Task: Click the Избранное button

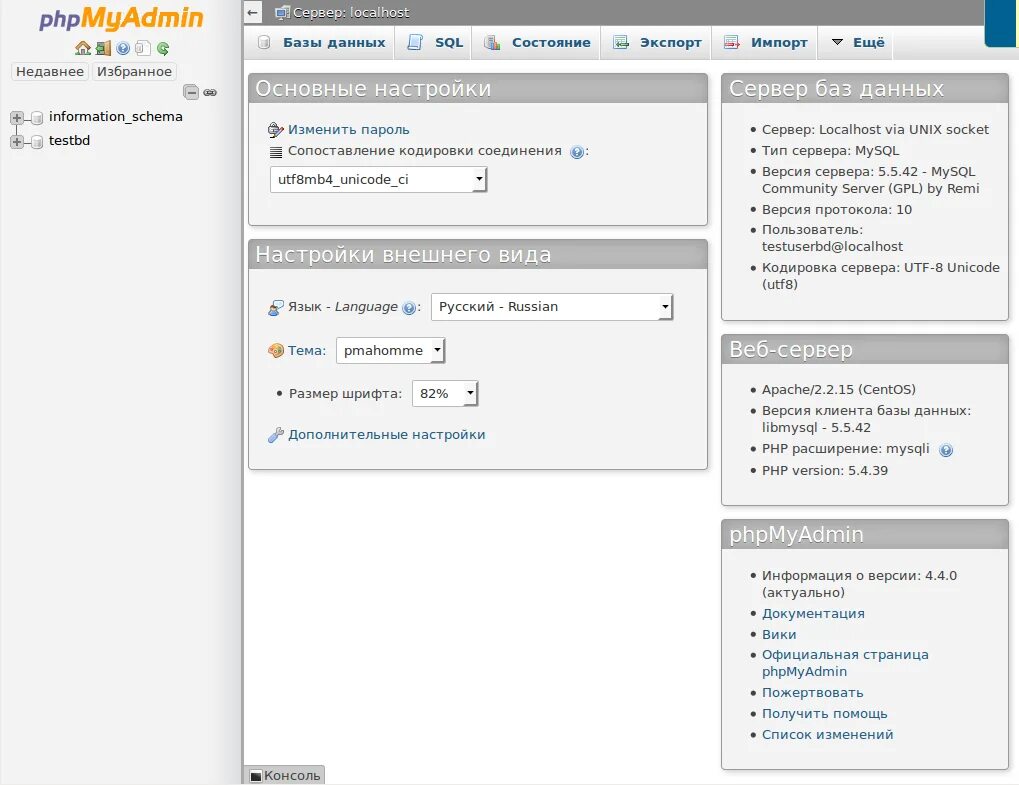Action: coord(135,71)
